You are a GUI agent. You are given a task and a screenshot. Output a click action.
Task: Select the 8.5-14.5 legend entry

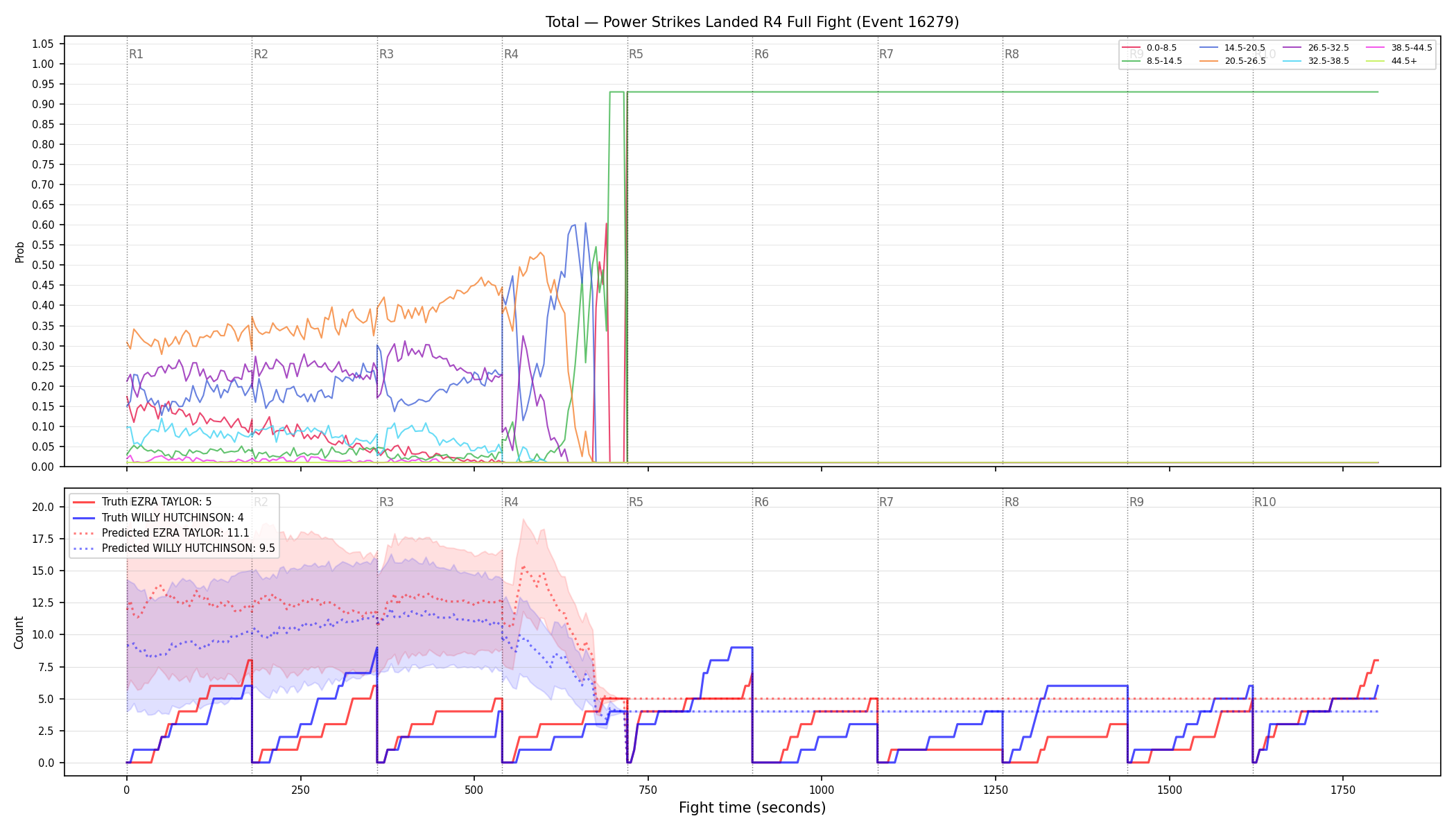(1152, 61)
